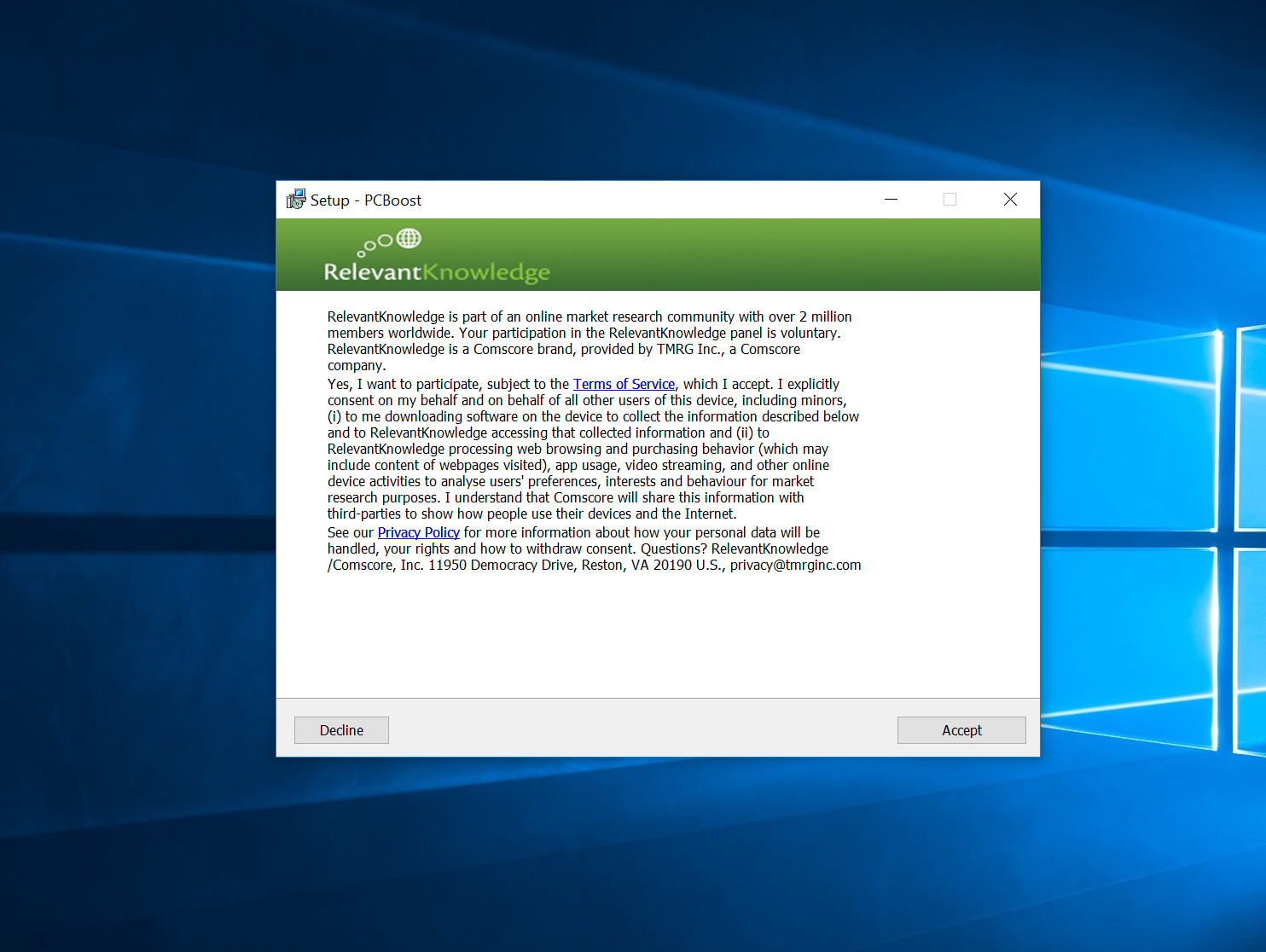Open the Terms of Service link
The width and height of the screenshot is (1266, 952).
coord(624,384)
